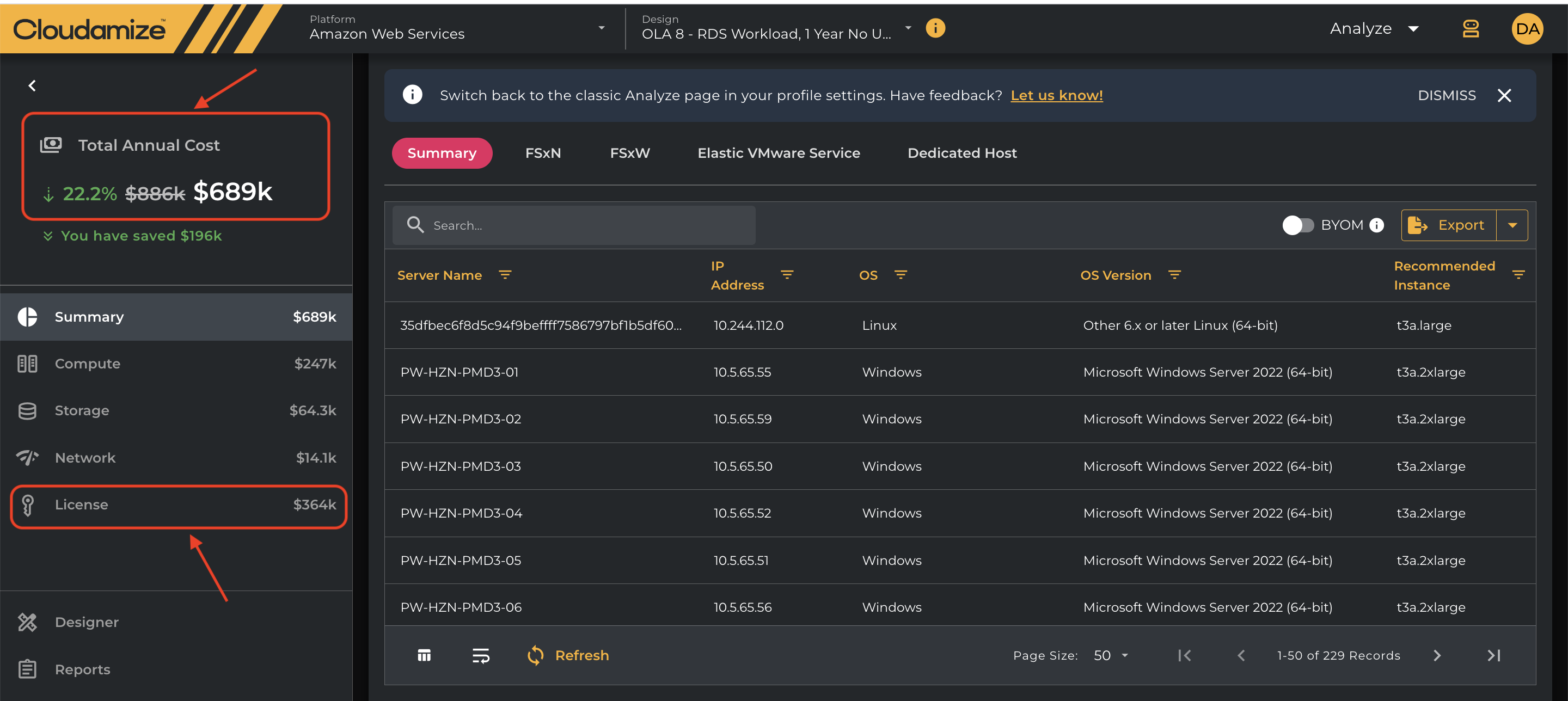
Task: Click the Compute sidebar icon
Action: coord(27,363)
